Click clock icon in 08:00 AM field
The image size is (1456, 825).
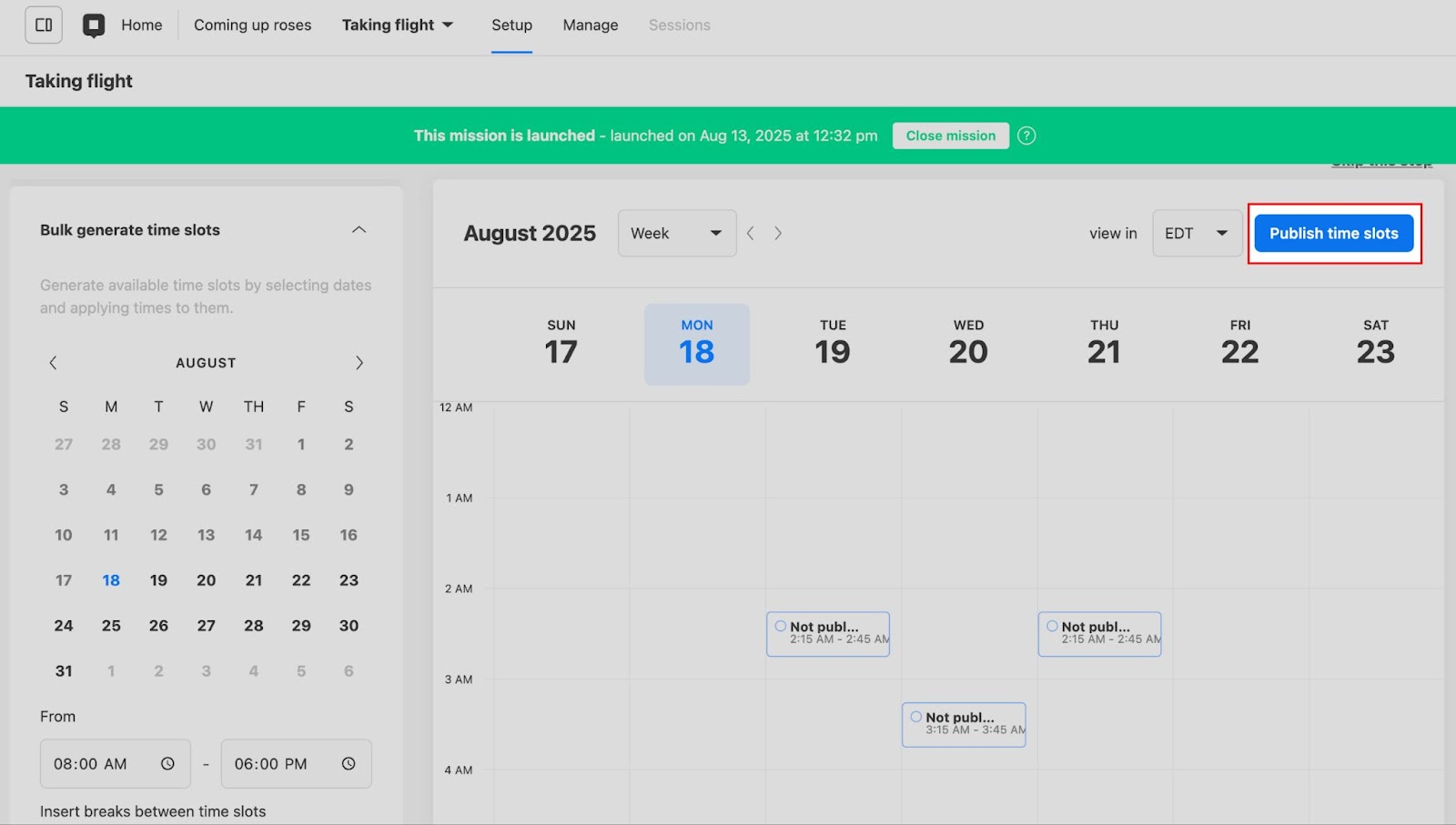tap(167, 764)
